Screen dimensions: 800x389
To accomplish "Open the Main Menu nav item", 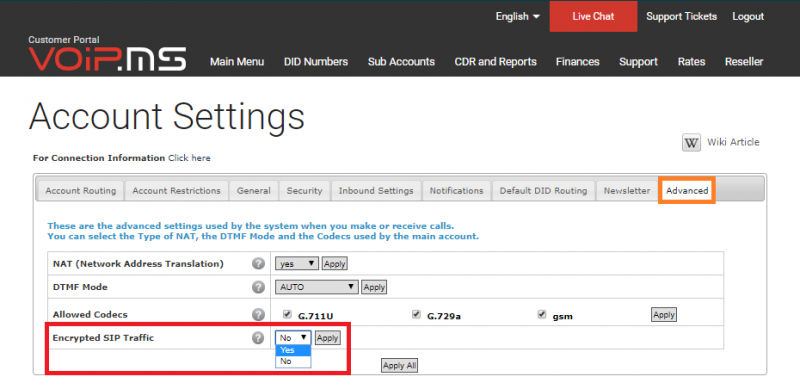I will (x=237, y=62).
